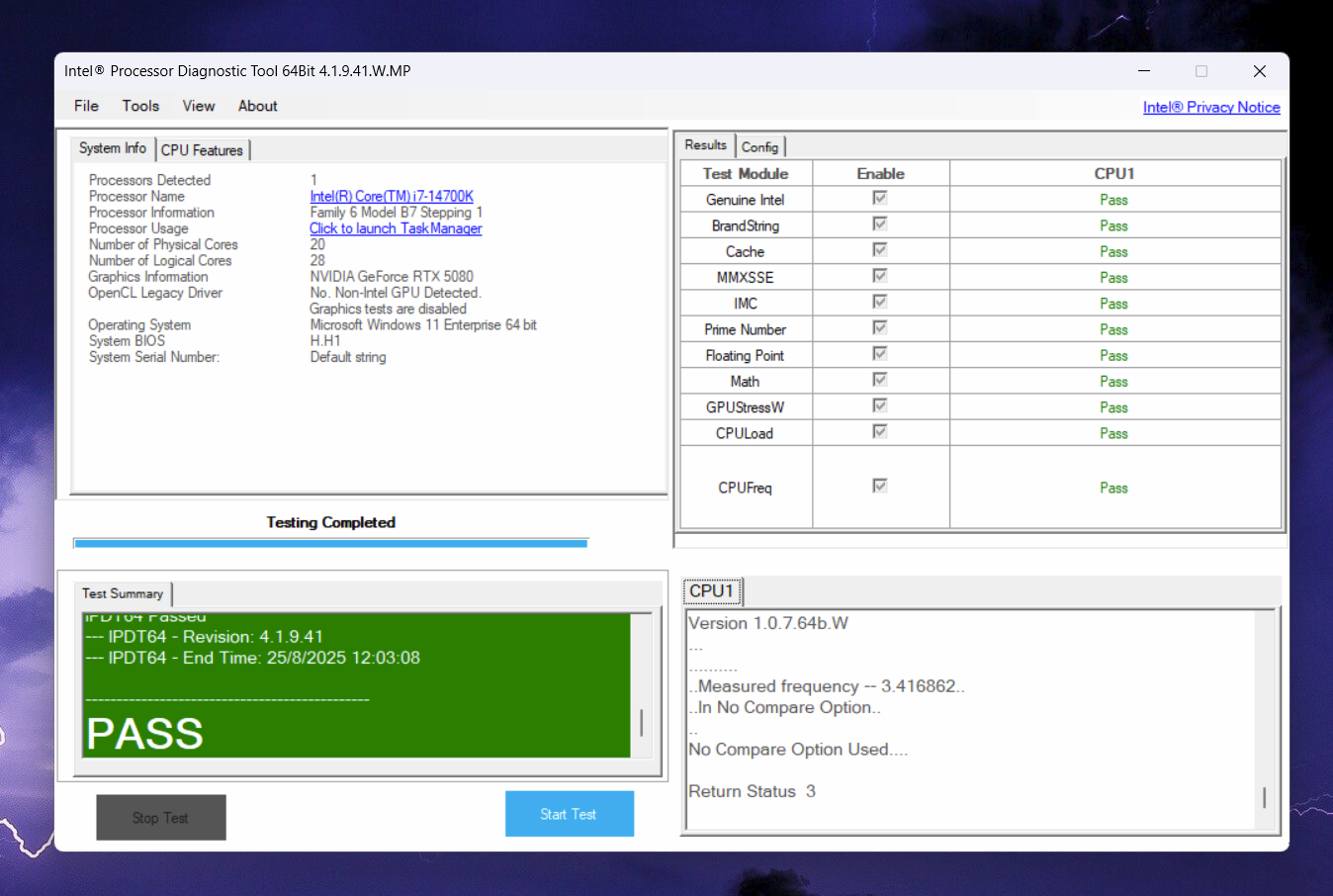This screenshot has width=1333, height=896.
Task: Click the System Serial Number label
Action: (x=154, y=357)
